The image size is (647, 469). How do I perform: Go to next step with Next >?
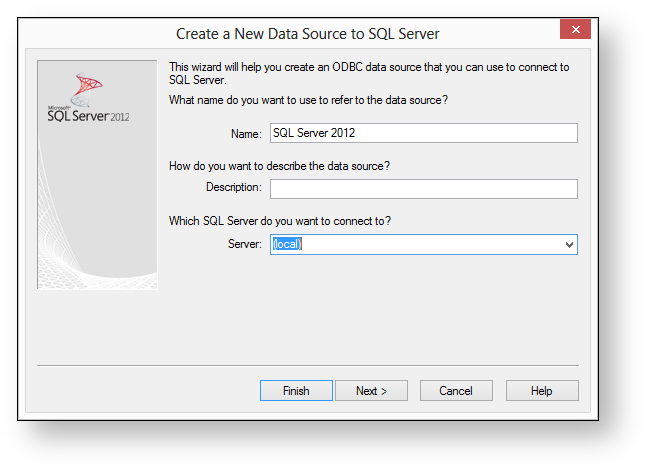click(x=371, y=391)
